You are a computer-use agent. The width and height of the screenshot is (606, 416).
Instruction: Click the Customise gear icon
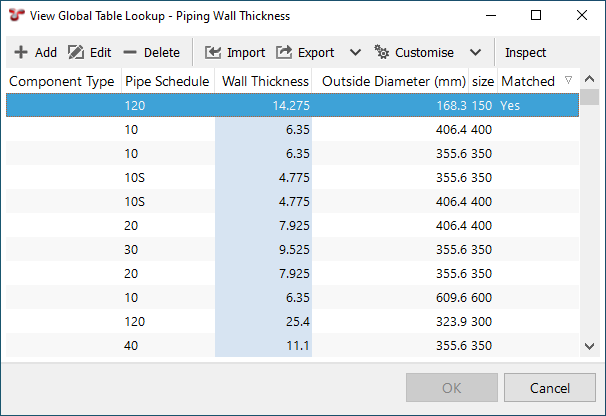[x=381, y=53]
